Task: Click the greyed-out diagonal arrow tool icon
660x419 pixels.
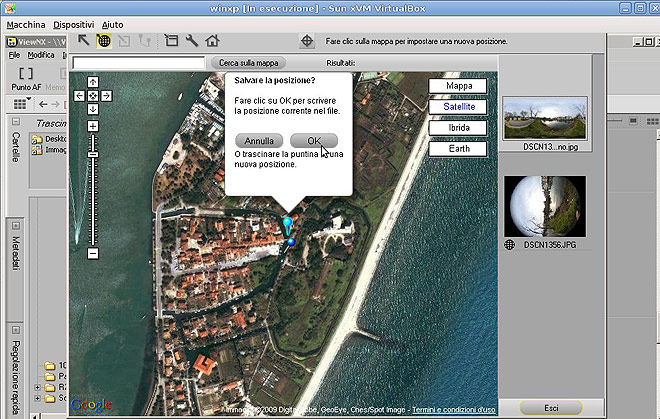Action: pyautogui.click(x=124, y=41)
